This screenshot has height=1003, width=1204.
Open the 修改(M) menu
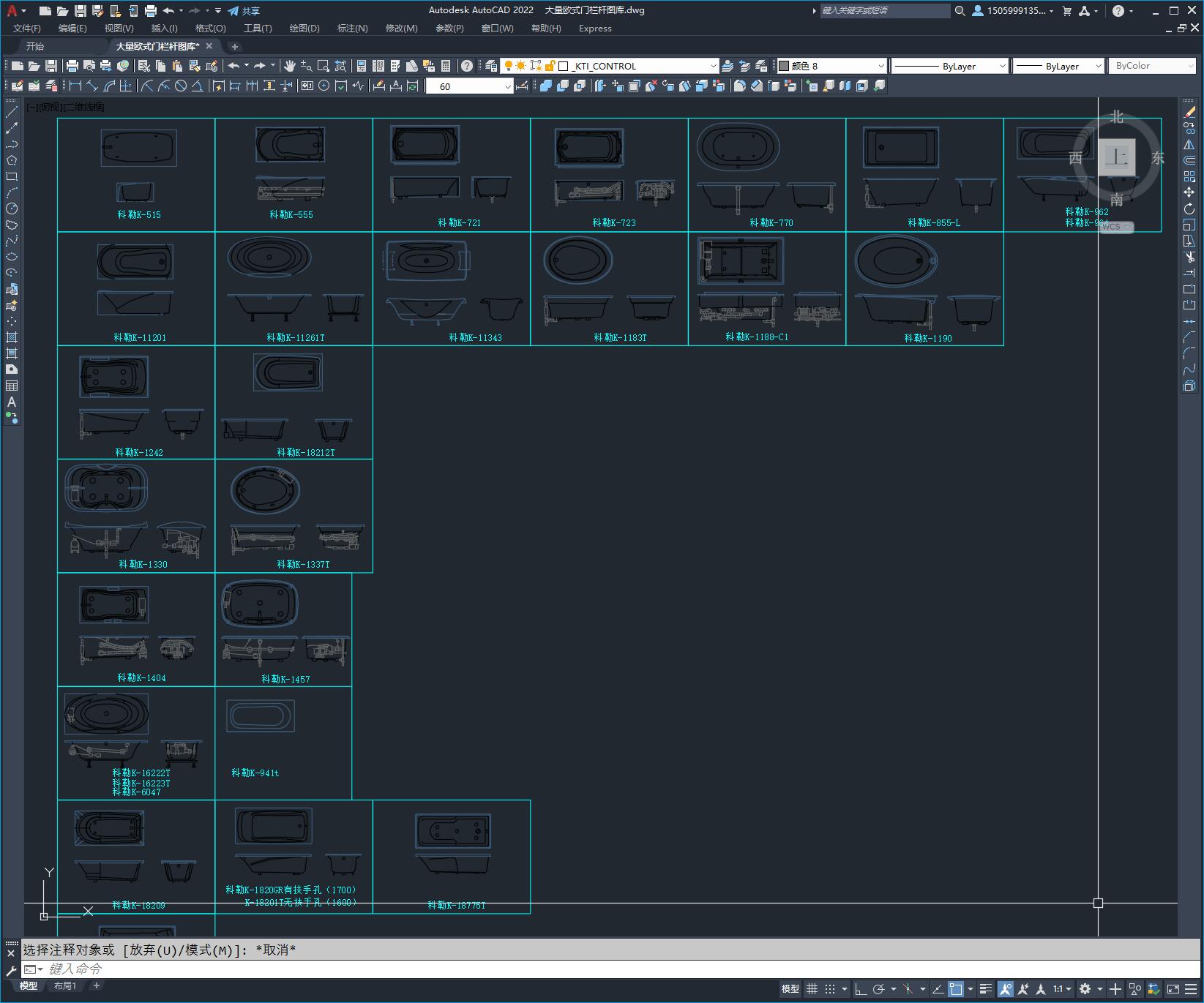pyautogui.click(x=401, y=29)
